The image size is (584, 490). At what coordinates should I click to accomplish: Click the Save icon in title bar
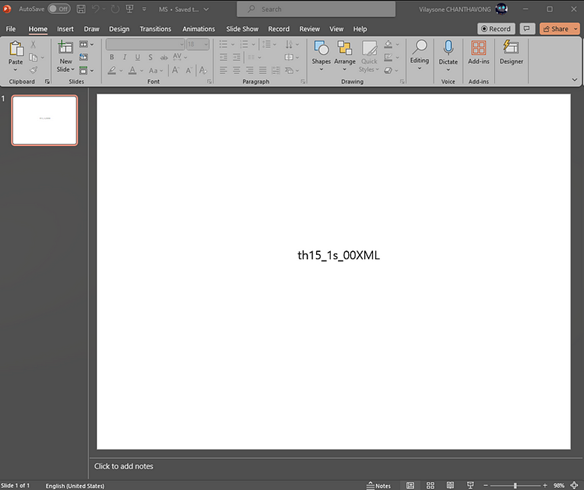81,9
